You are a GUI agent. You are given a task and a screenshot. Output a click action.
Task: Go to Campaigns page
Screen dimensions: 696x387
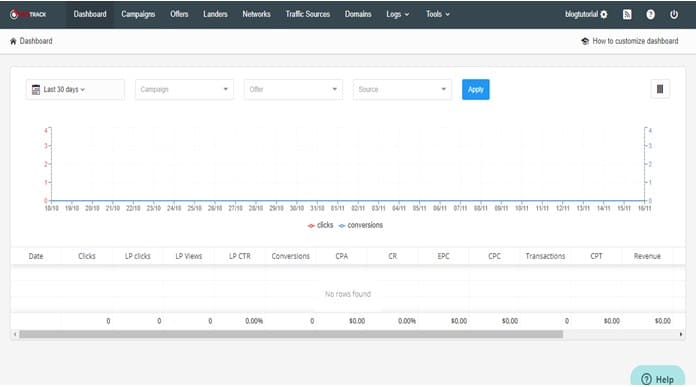[x=138, y=14]
